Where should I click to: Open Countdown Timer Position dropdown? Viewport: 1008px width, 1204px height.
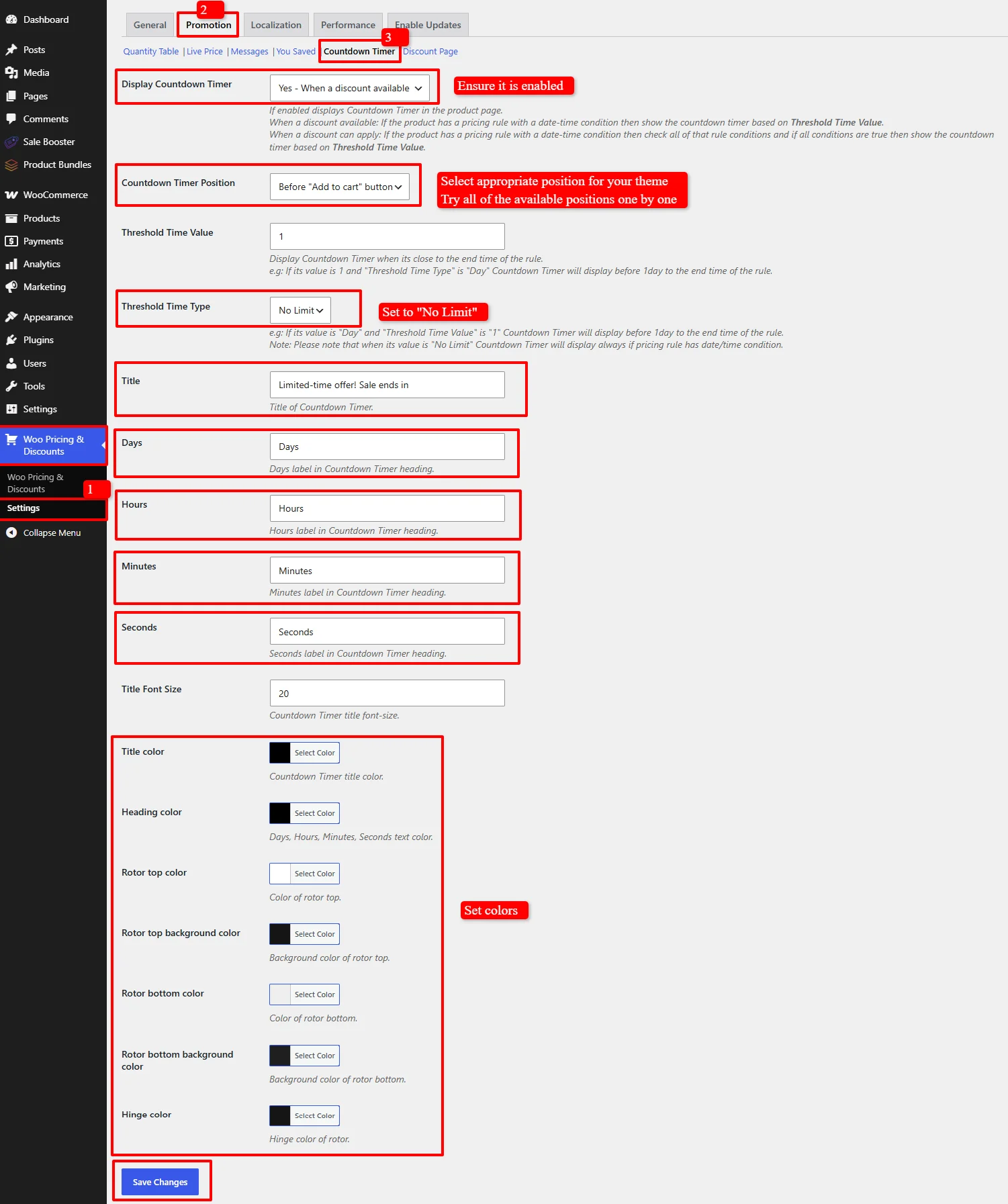[x=339, y=187]
